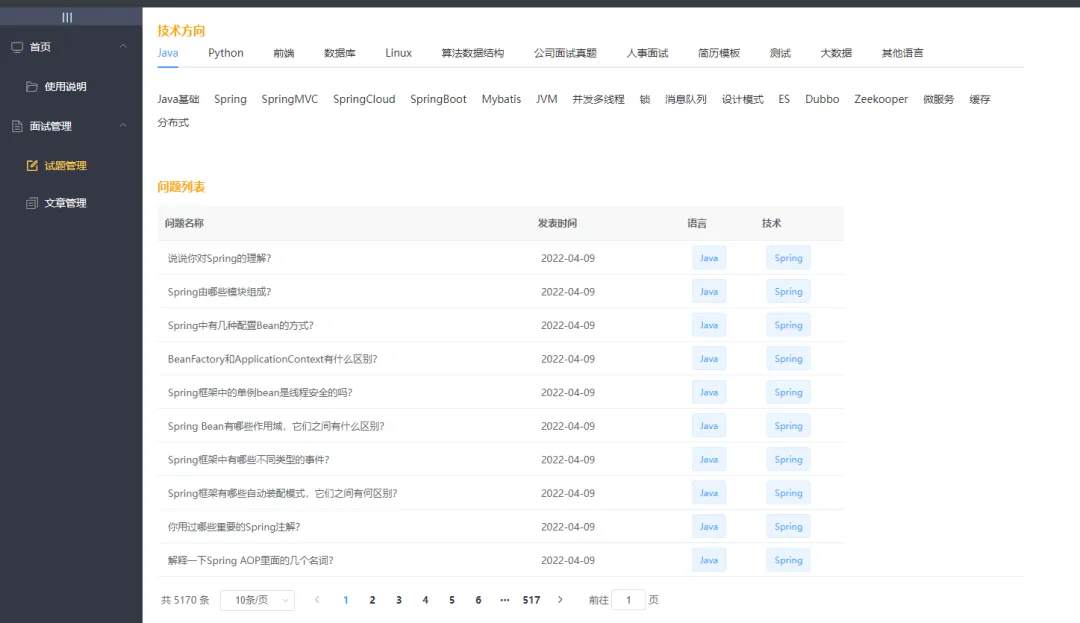Collapse the 首页 menu chevron

point(123,47)
